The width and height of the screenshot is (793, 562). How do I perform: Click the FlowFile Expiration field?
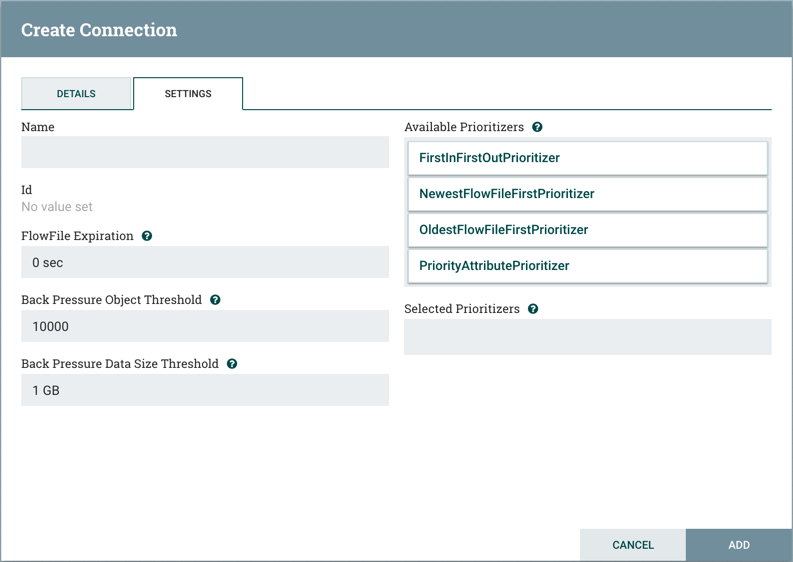click(205, 262)
